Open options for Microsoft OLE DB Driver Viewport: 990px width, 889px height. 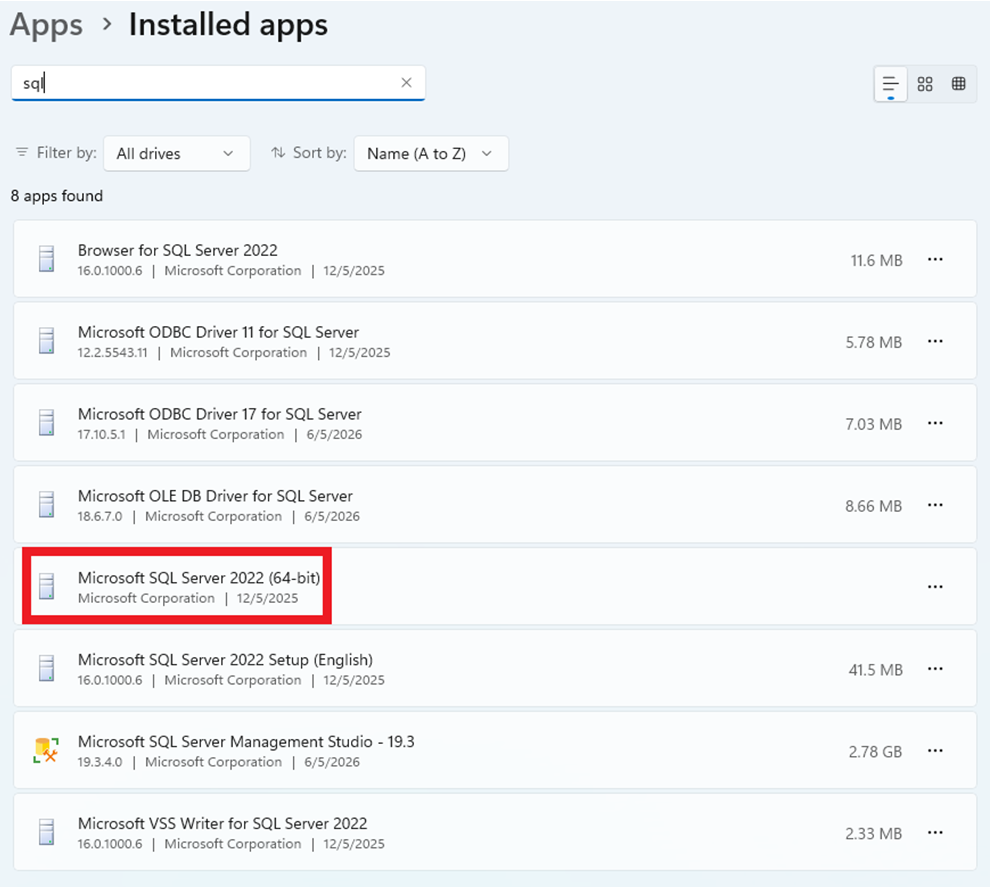tap(935, 505)
